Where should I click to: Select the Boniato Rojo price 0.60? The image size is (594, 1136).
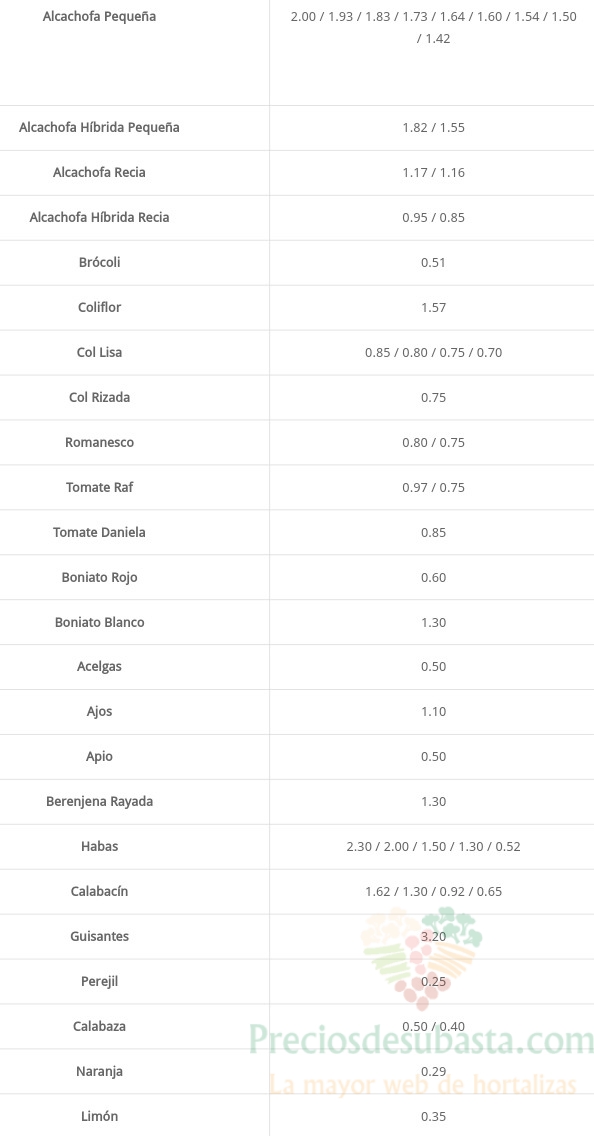433,577
